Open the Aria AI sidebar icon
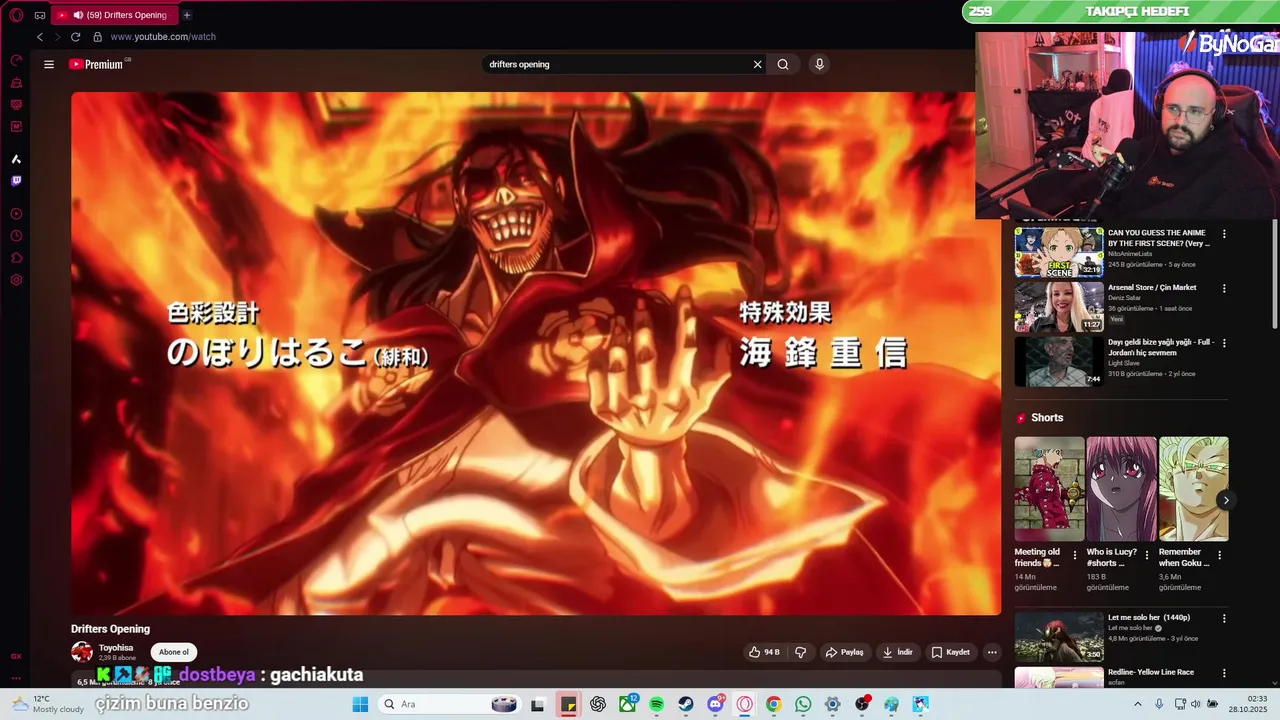The height and width of the screenshot is (720, 1280). tap(16, 159)
